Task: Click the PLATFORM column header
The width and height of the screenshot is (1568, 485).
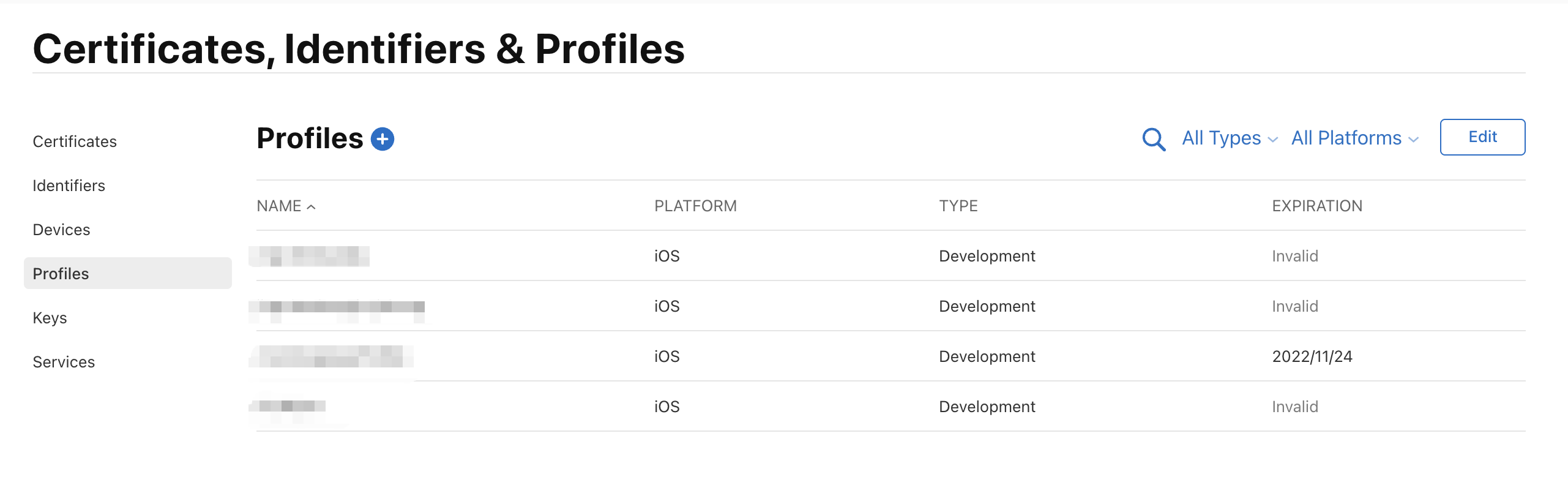Action: 695,206
